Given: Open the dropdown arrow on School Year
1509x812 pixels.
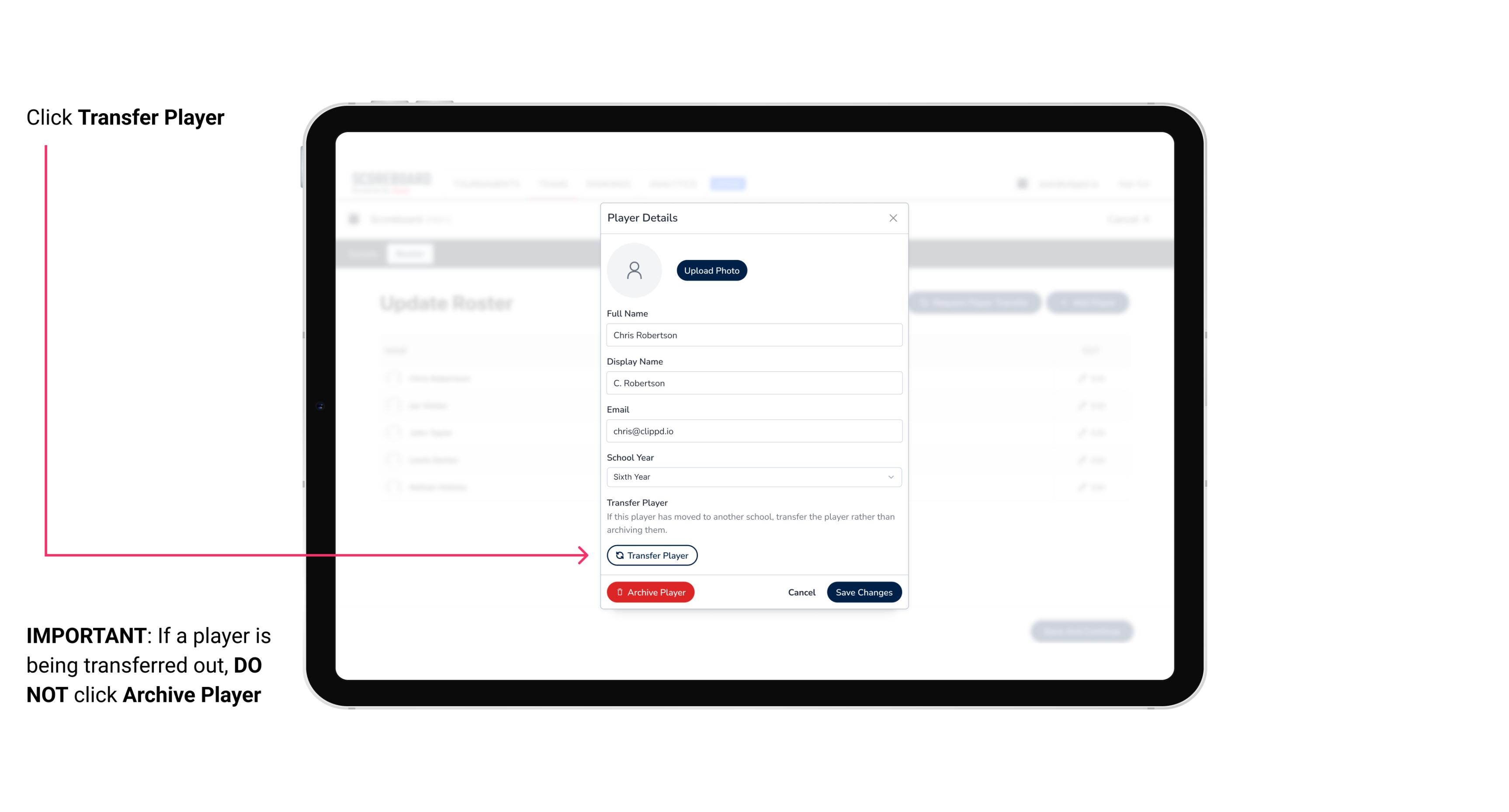Looking at the screenshot, I should pyautogui.click(x=891, y=476).
